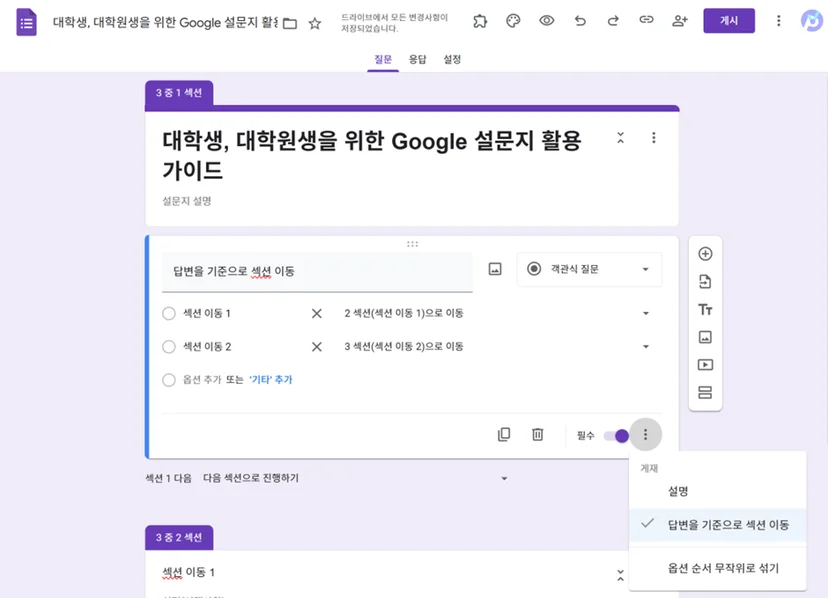Click the '기타' 추가 link
Screen dimensions: 828x598
click(270, 380)
